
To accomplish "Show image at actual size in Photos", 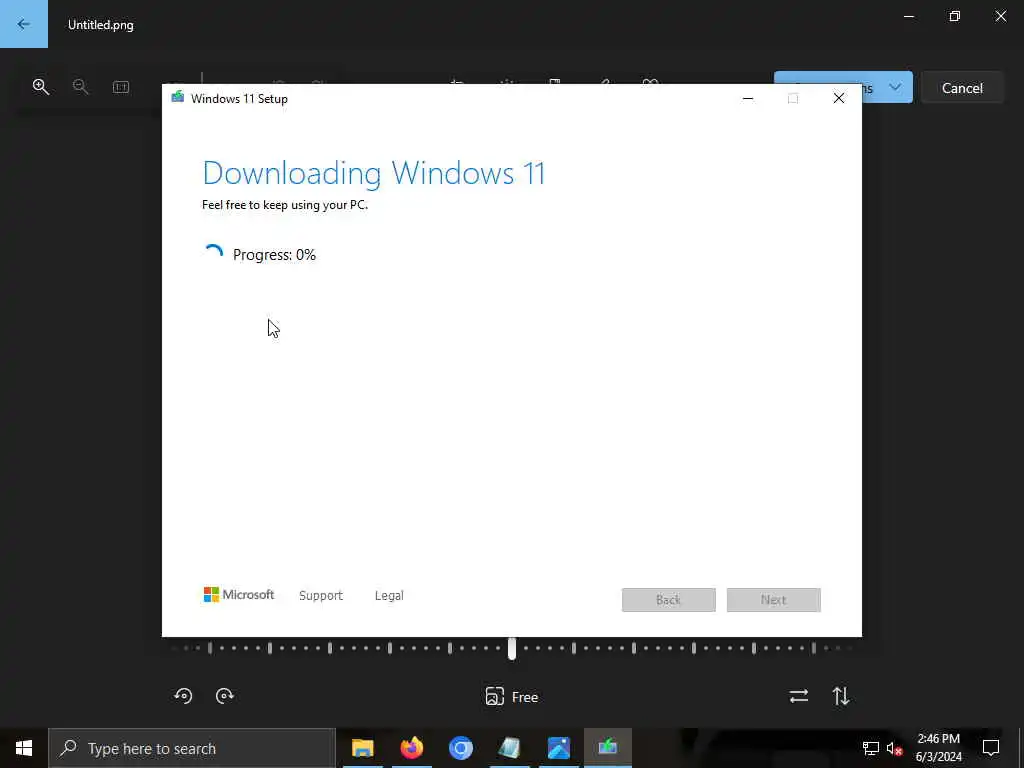I will point(121,87).
